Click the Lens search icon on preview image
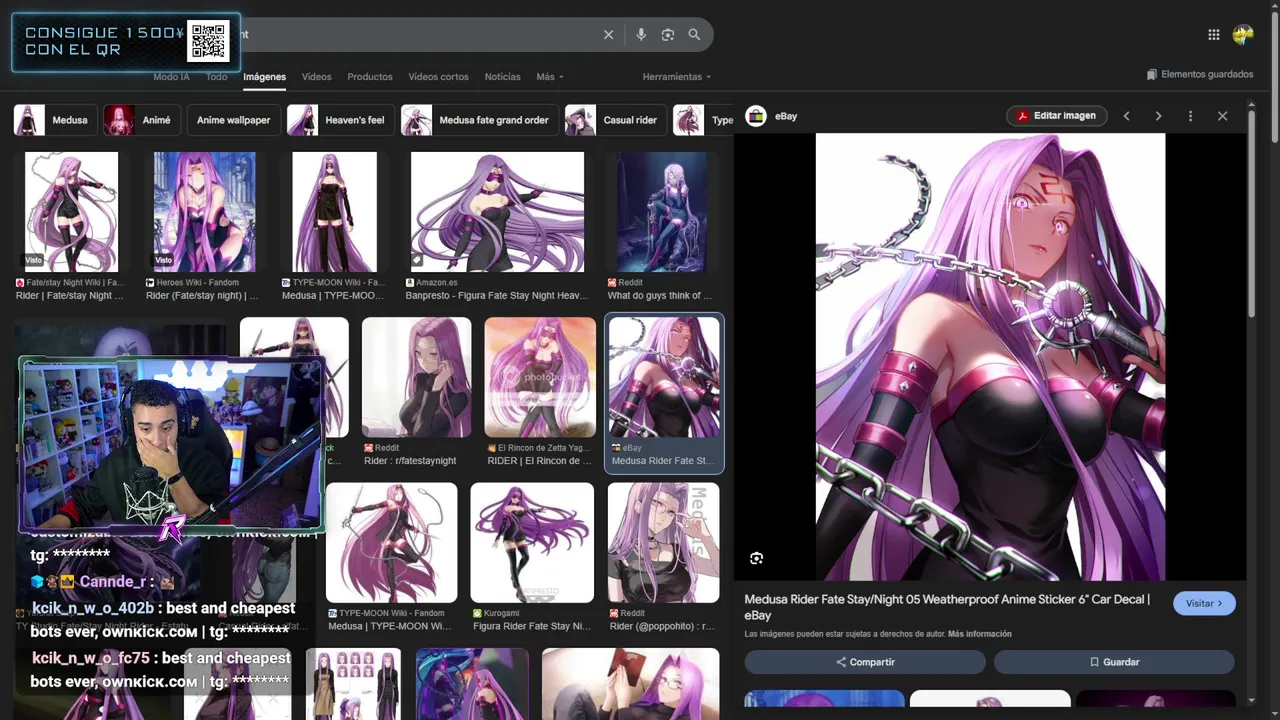The image size is (1280, 720). click(756, 558)
